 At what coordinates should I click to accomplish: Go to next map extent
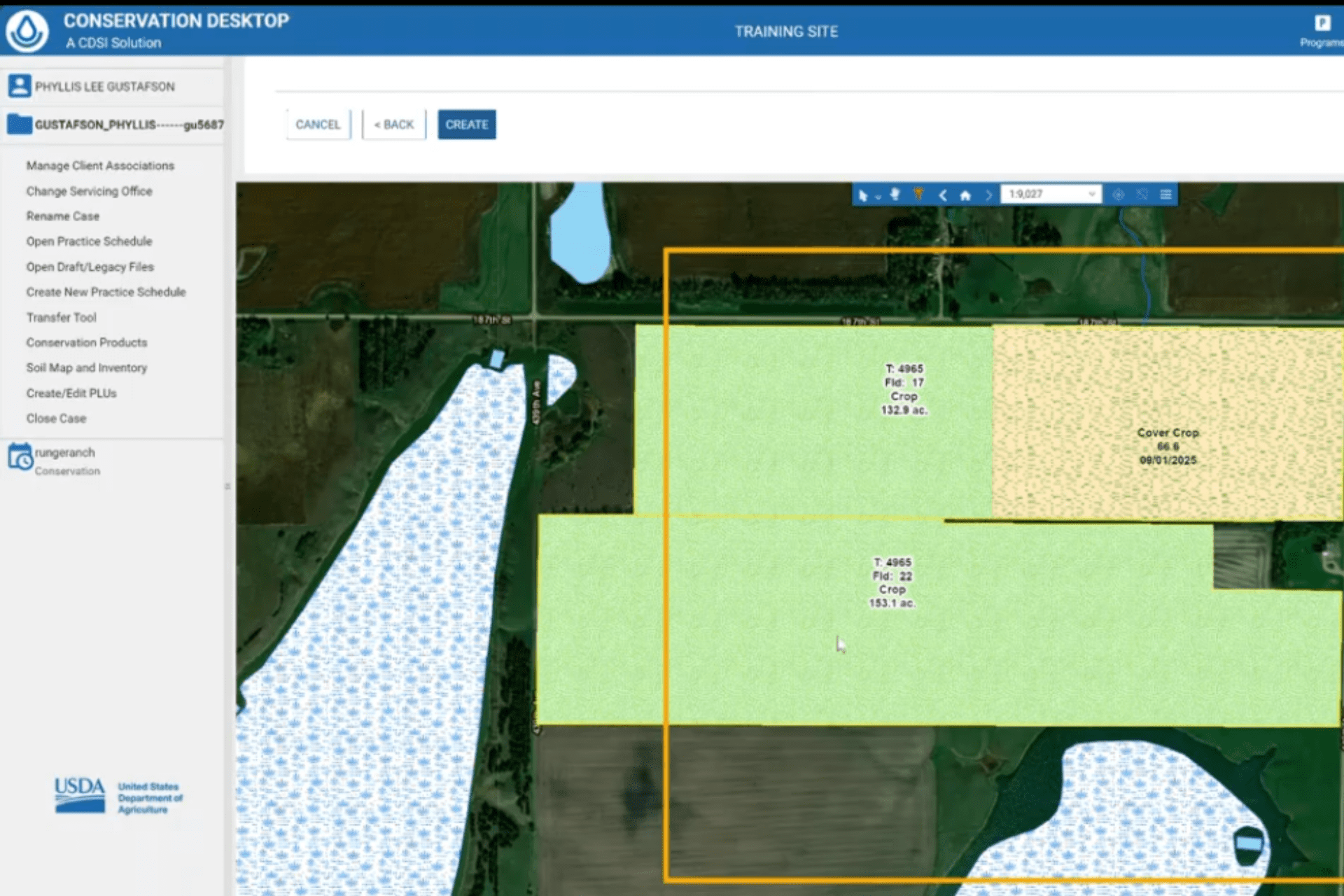[x=988, y=195]
